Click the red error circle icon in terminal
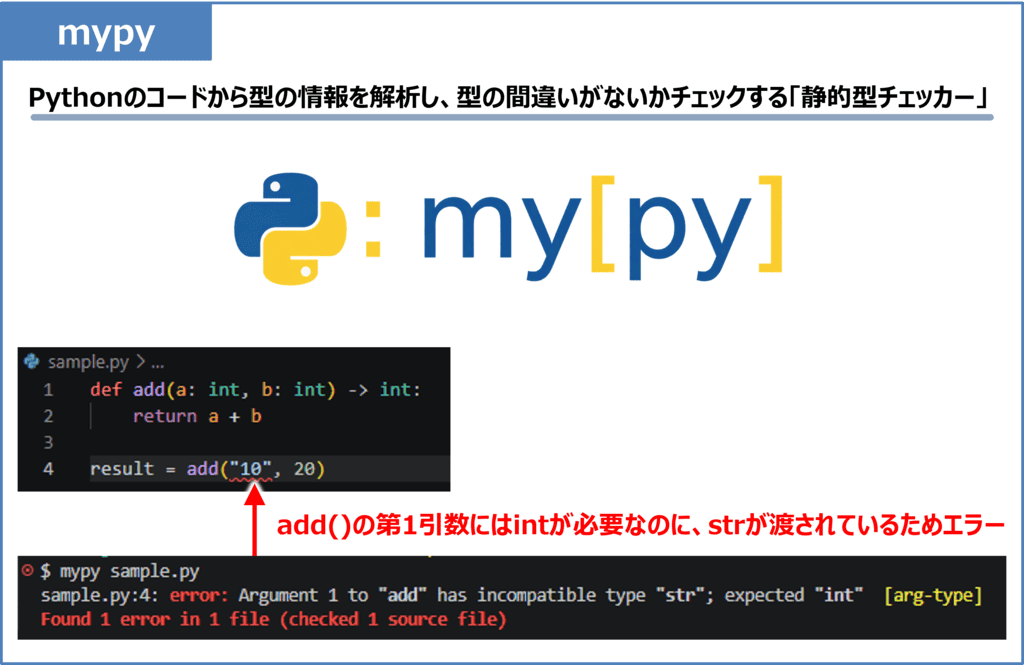 click(x=27, y=570)
